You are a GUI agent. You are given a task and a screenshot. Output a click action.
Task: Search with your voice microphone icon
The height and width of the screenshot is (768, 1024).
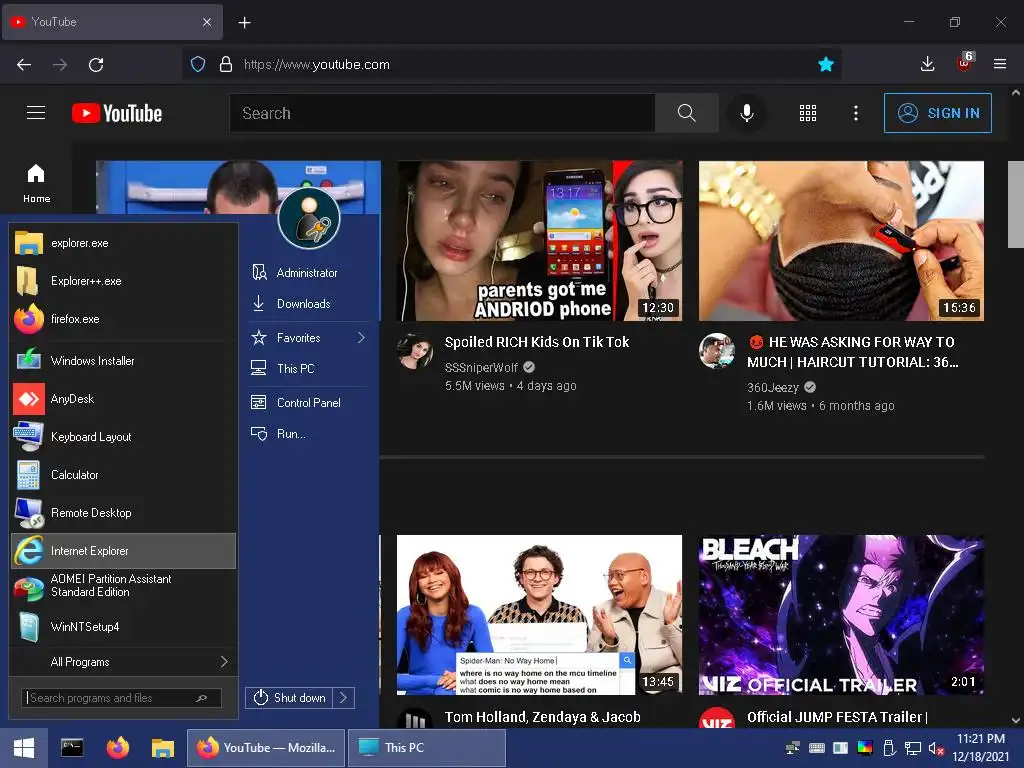pos(746,113)
